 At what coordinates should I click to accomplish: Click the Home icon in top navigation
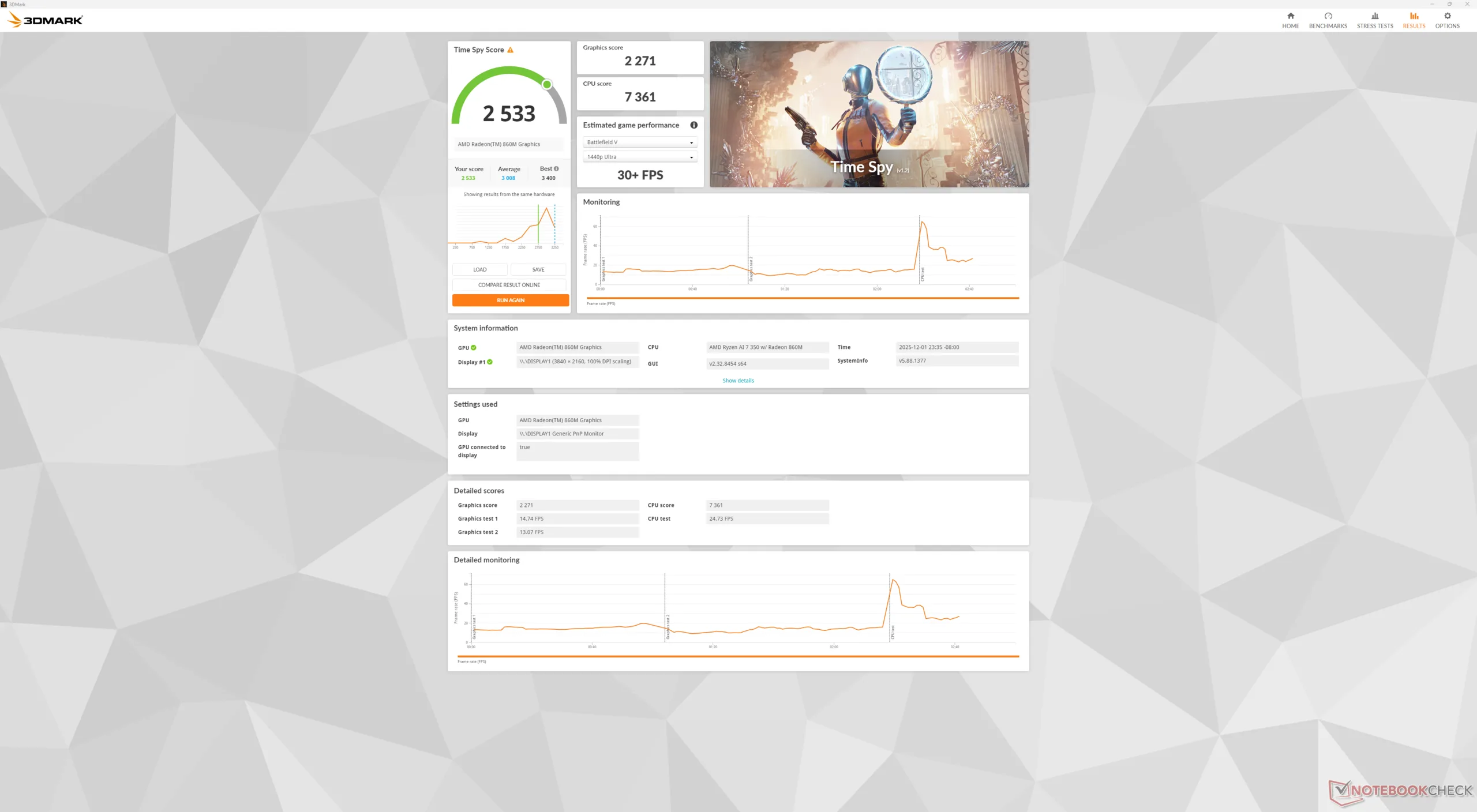1290,16
